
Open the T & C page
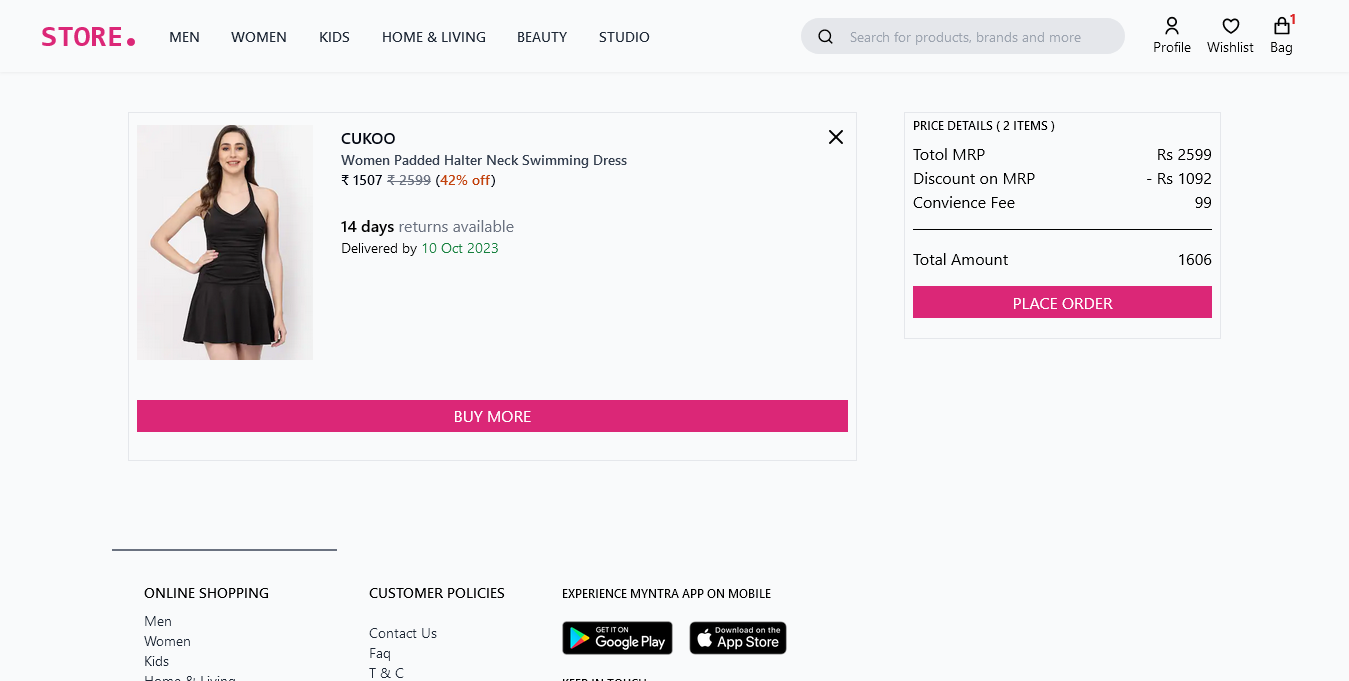(386, 673)
